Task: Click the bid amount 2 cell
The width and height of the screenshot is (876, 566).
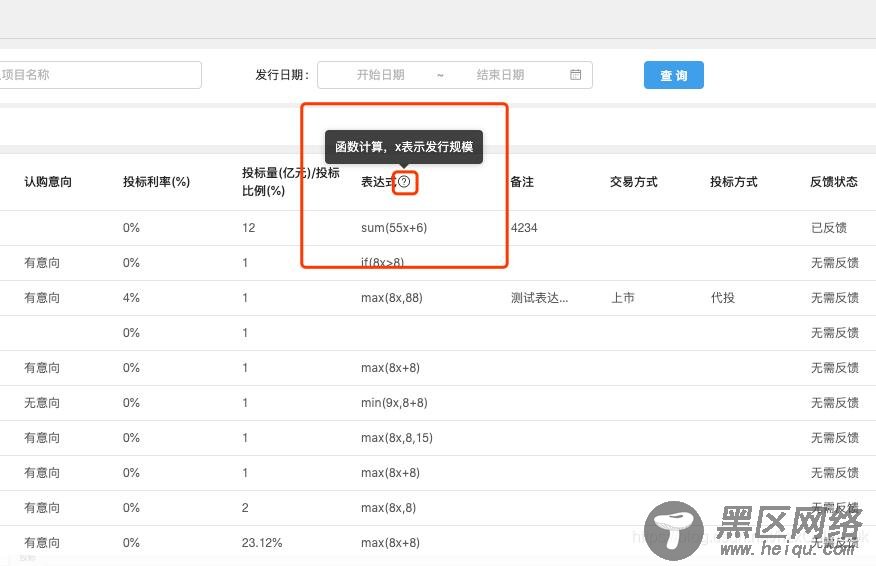Action: pyautogui.click(x=245, y=507)
